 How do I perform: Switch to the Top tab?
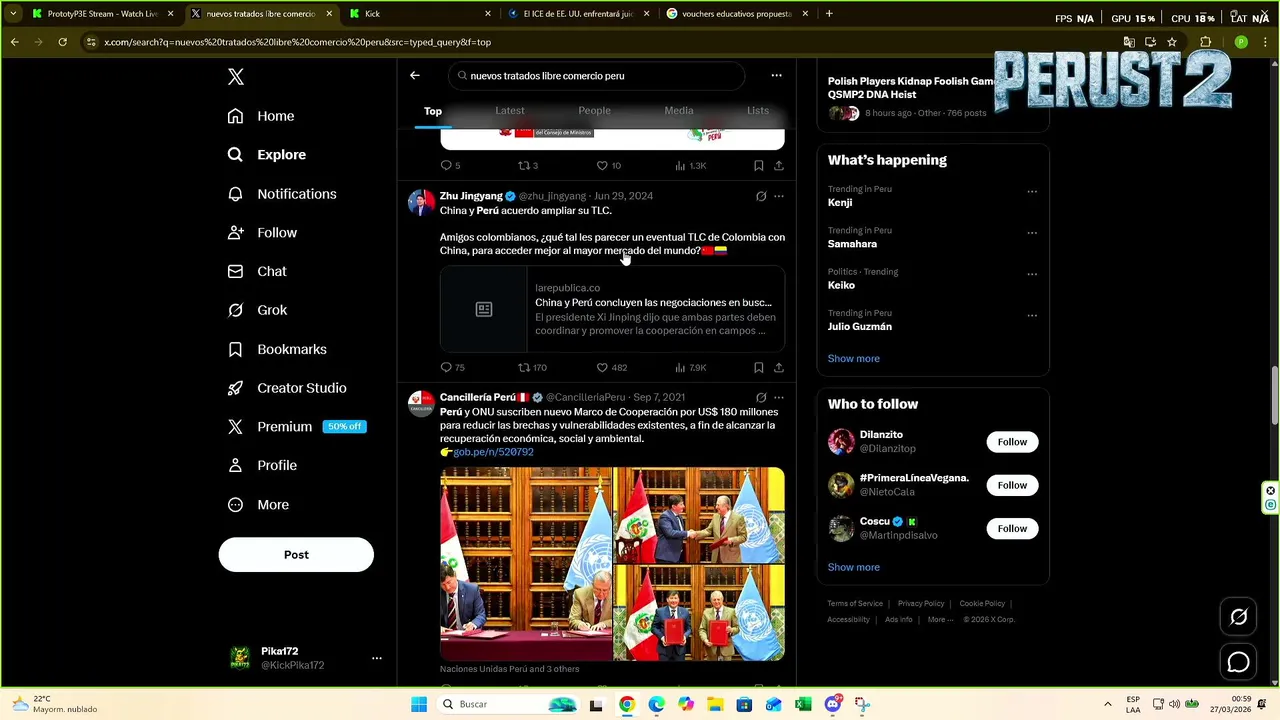point(433,111)
